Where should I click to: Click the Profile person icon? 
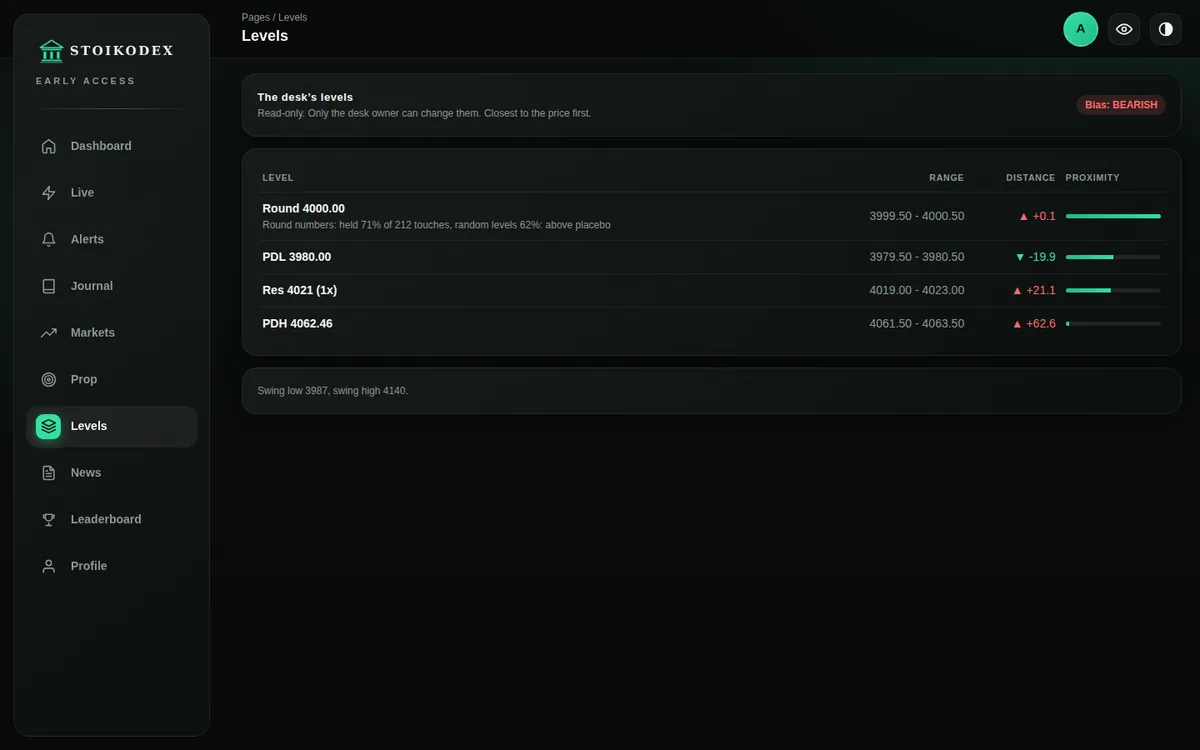point(48,566)
